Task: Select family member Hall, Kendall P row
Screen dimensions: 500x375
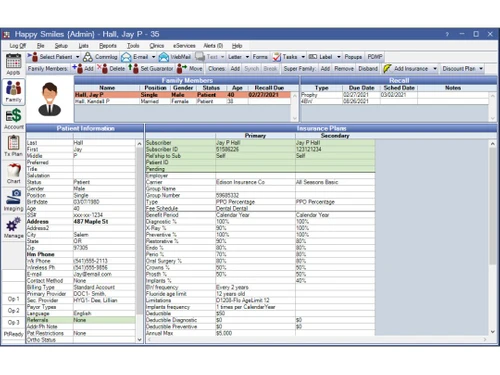Action: click(182, 101)
